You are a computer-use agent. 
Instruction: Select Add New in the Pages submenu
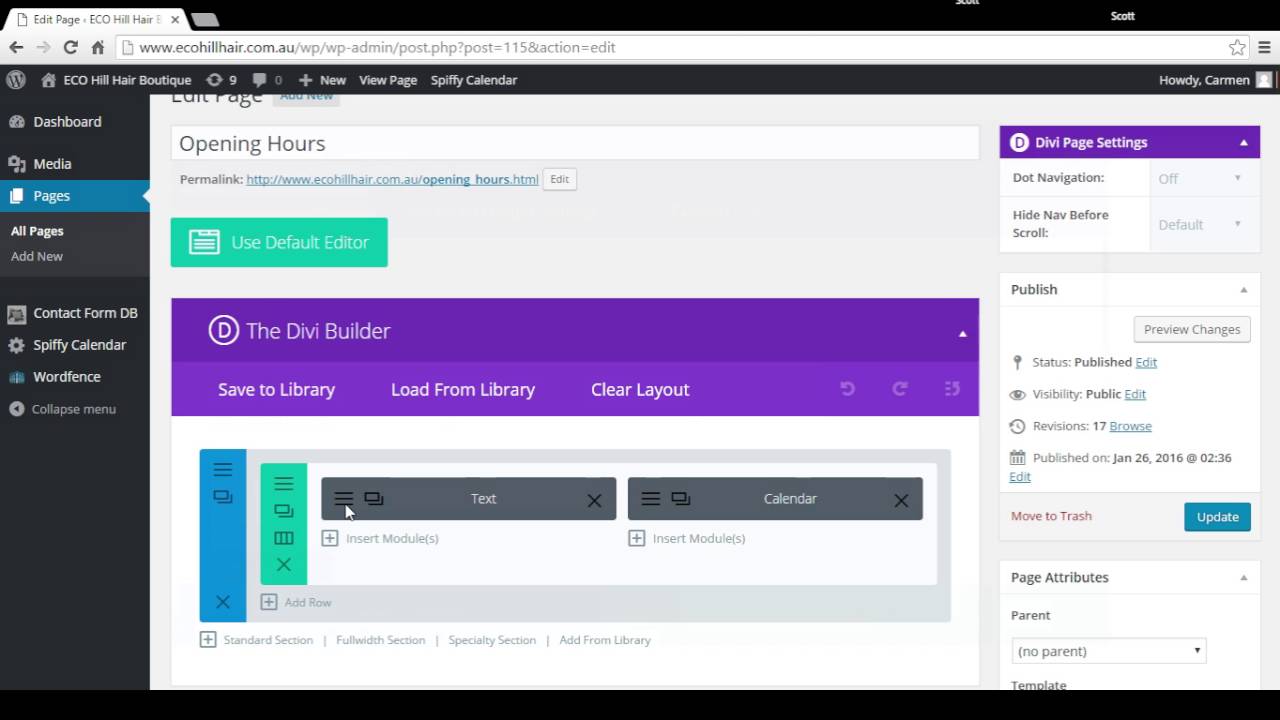pyautogui.click(x=37, y=256)
